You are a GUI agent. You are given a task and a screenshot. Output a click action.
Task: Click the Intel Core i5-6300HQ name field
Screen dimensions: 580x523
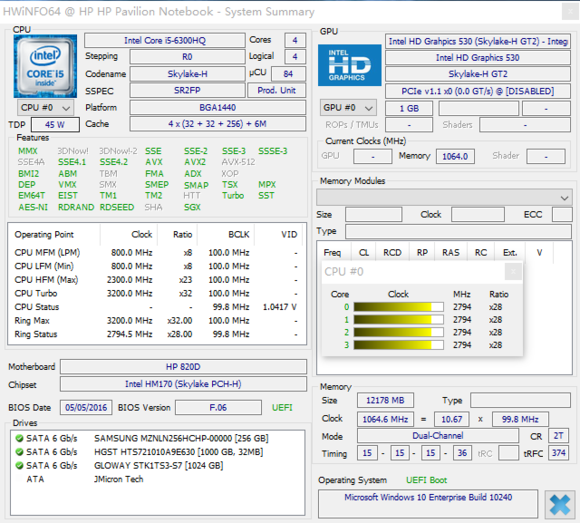165,40
